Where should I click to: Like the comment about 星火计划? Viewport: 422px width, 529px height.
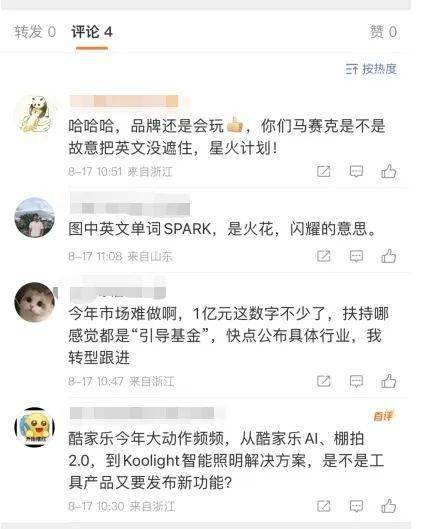388,171
